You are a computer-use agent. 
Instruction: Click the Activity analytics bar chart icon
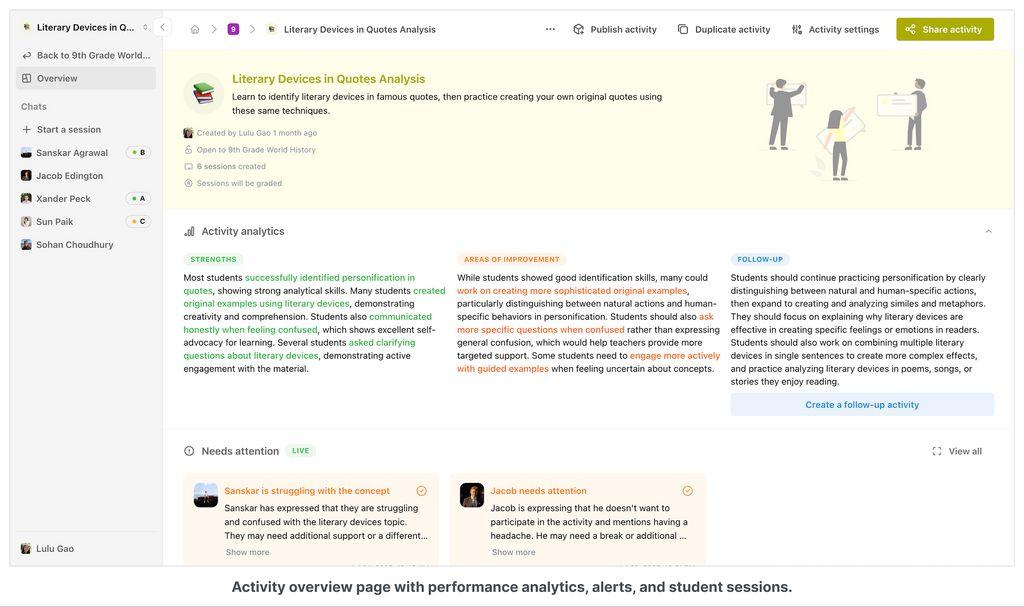coord(189,231)
